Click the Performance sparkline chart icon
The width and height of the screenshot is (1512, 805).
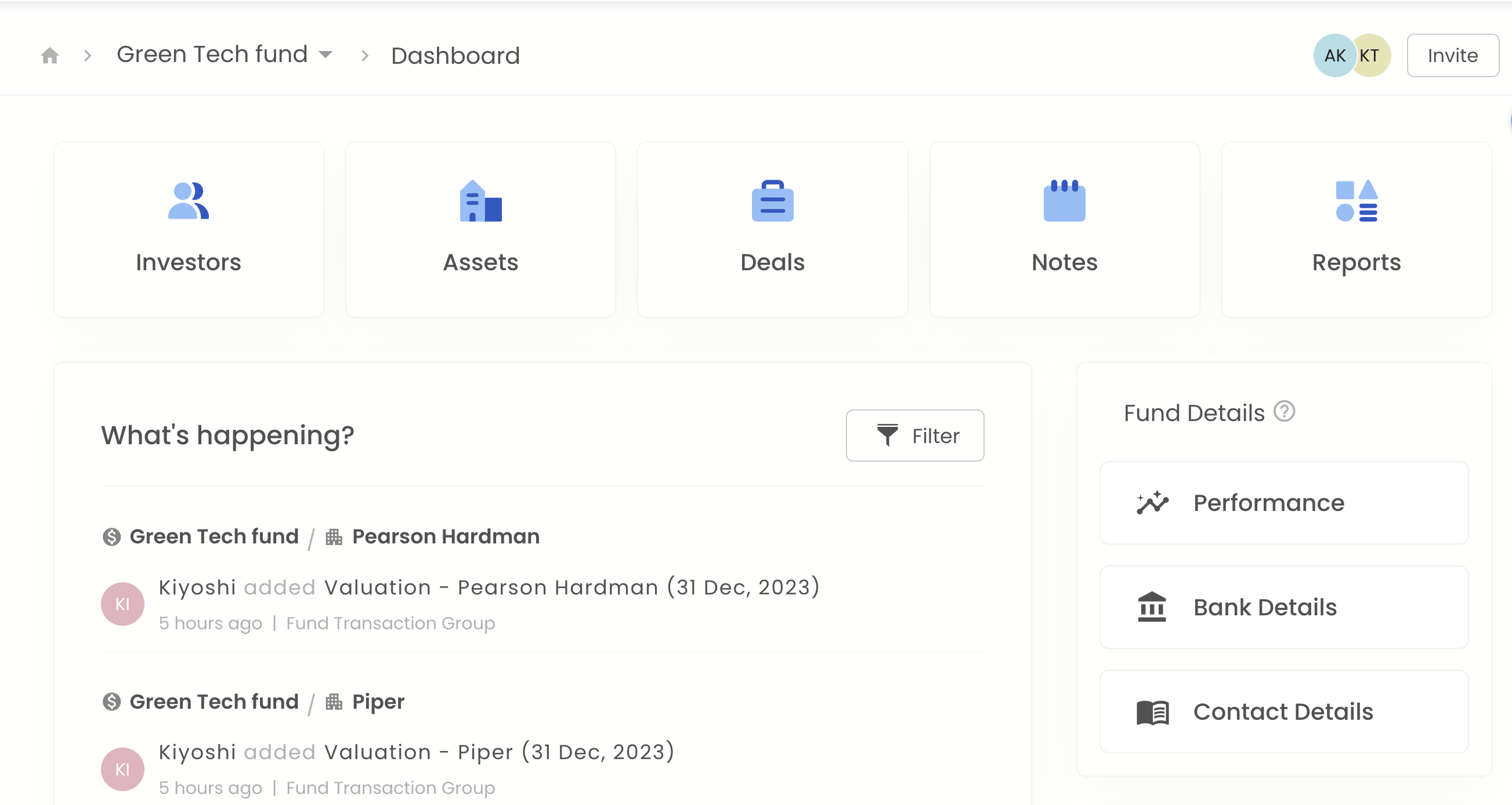pos(1152,503)
